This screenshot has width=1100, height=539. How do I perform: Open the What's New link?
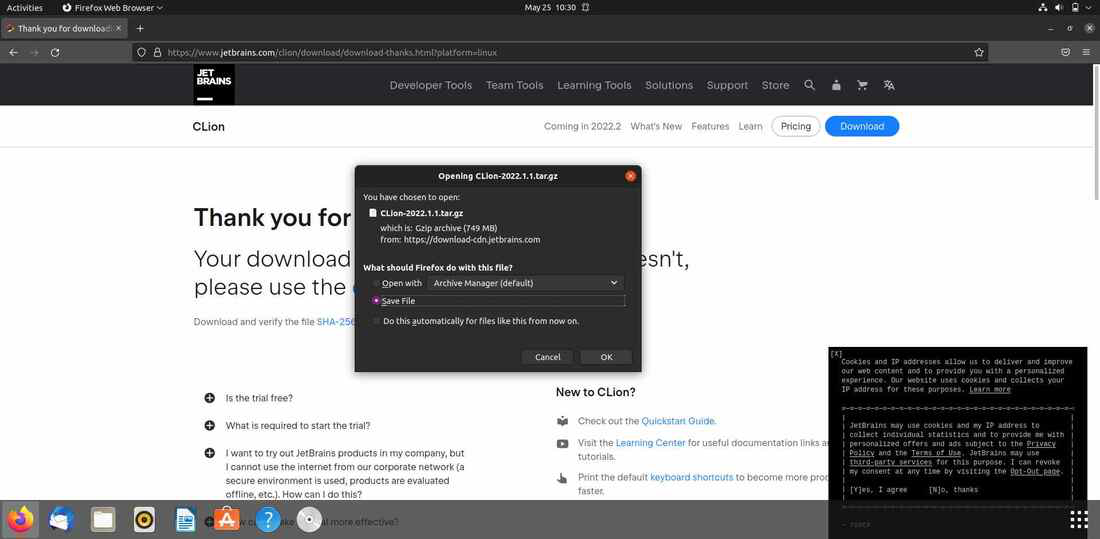point(656,126)
